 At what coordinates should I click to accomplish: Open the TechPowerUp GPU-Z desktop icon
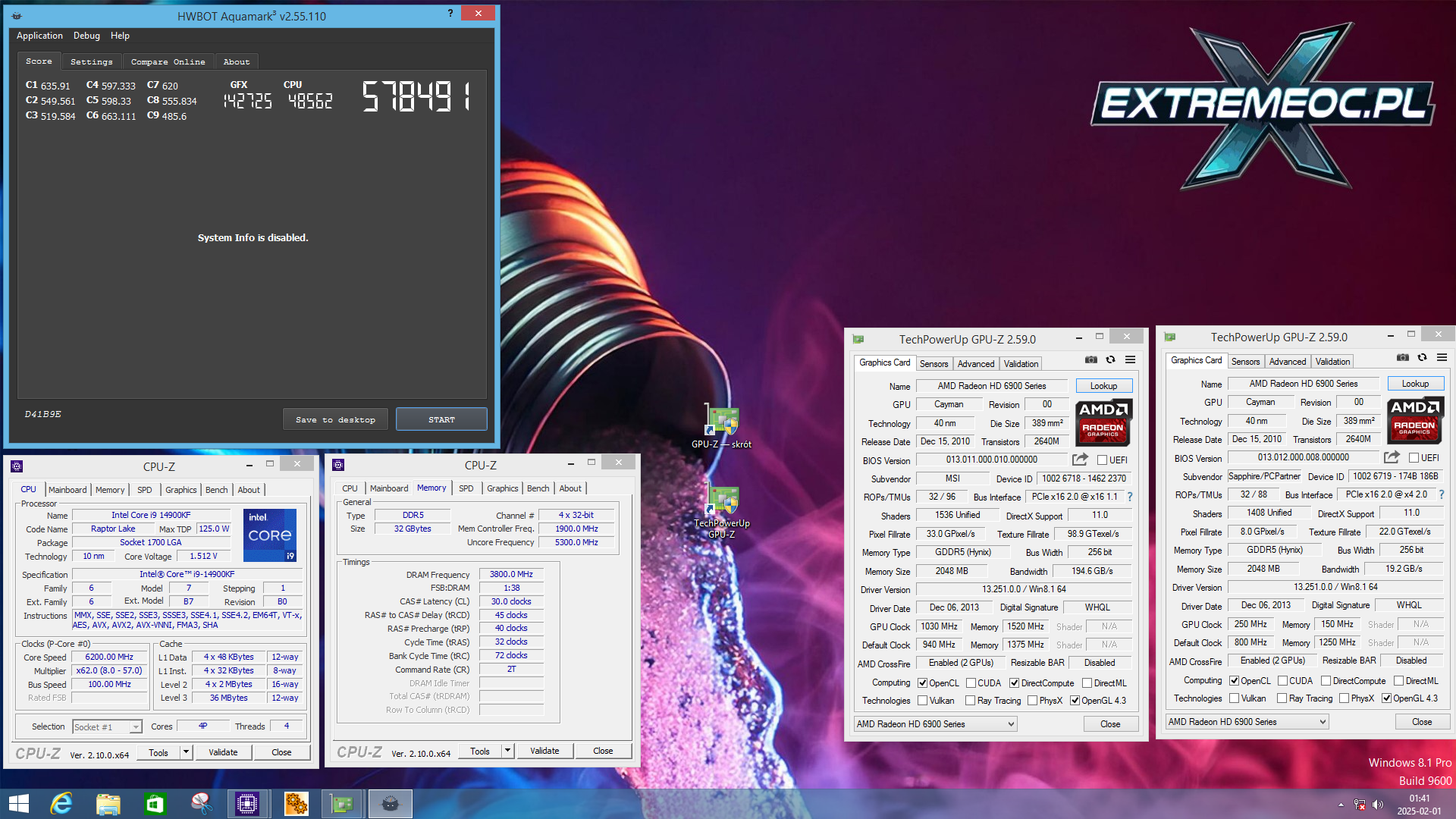point(722,512)
